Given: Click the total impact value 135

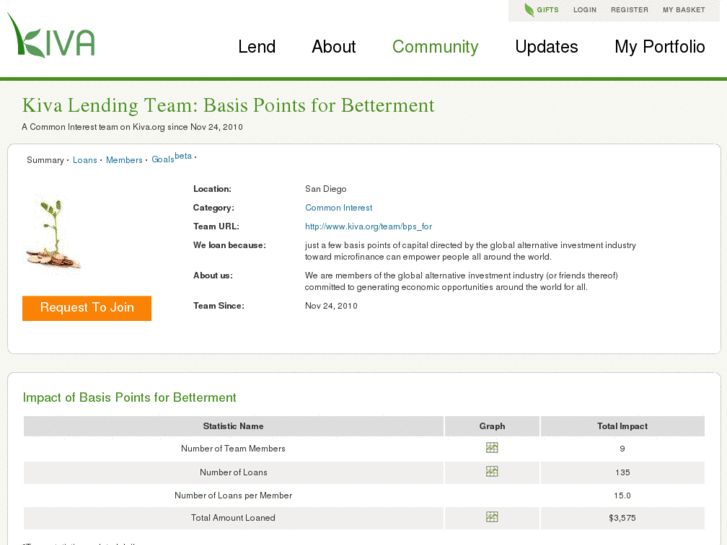Looking at the screenshot, I should tap(622, 472).
